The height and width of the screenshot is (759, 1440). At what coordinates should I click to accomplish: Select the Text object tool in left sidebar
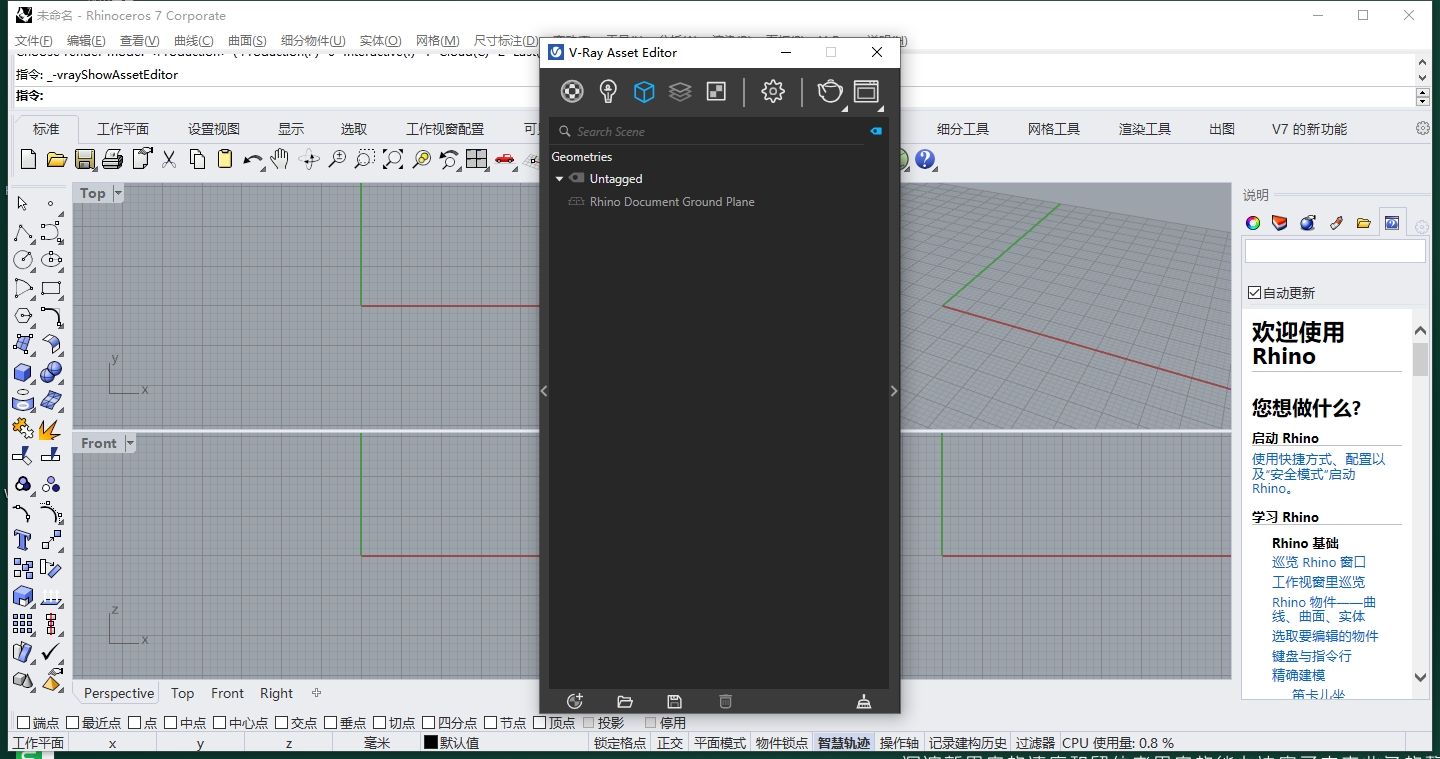click(22, 541)
